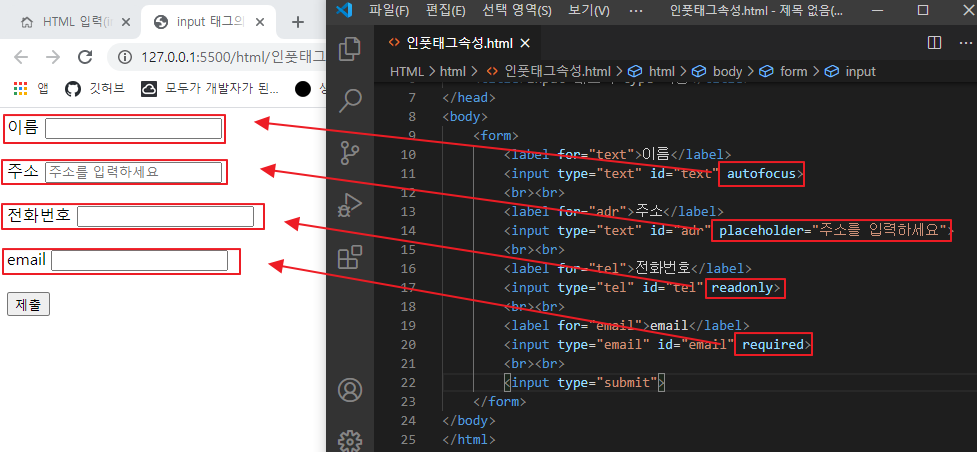Click the 이름 text input field
This screenshot has height=452, width=977.
(133, 128)
